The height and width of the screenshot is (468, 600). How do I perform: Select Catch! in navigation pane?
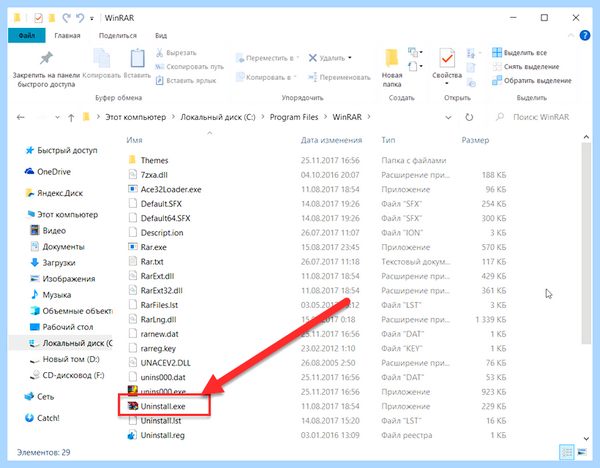click(x=42, y=418)
